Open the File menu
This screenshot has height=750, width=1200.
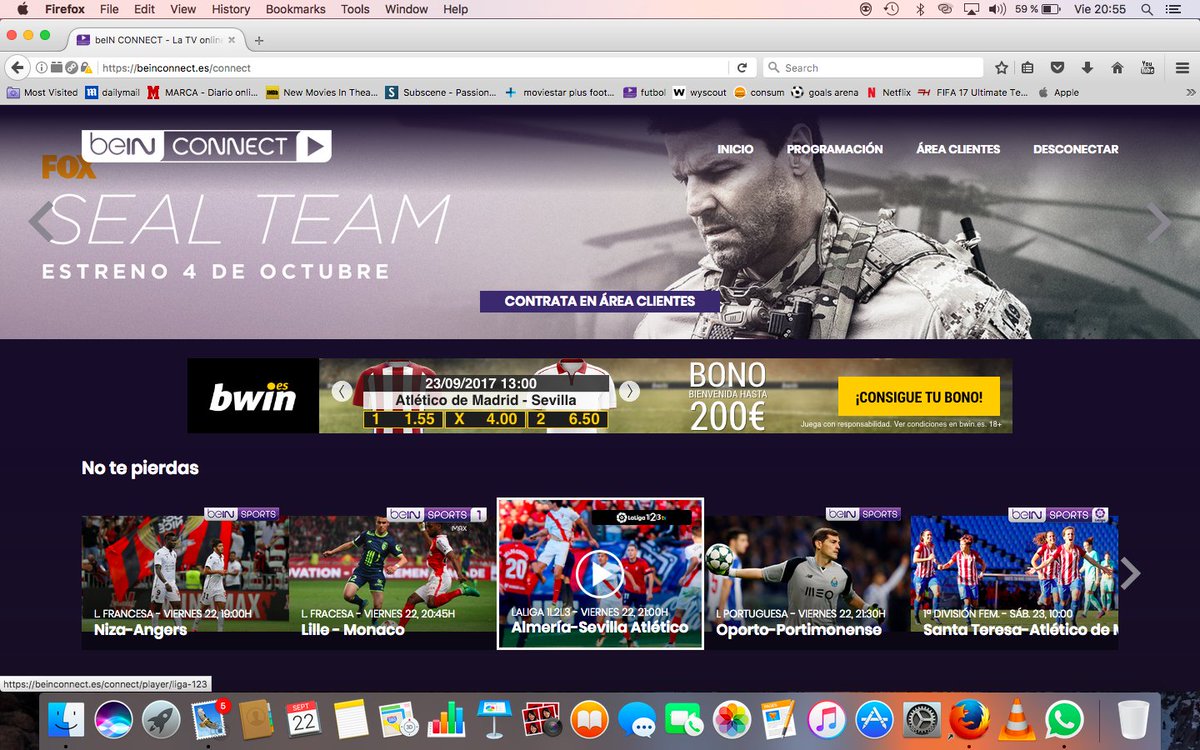(109, 9)
